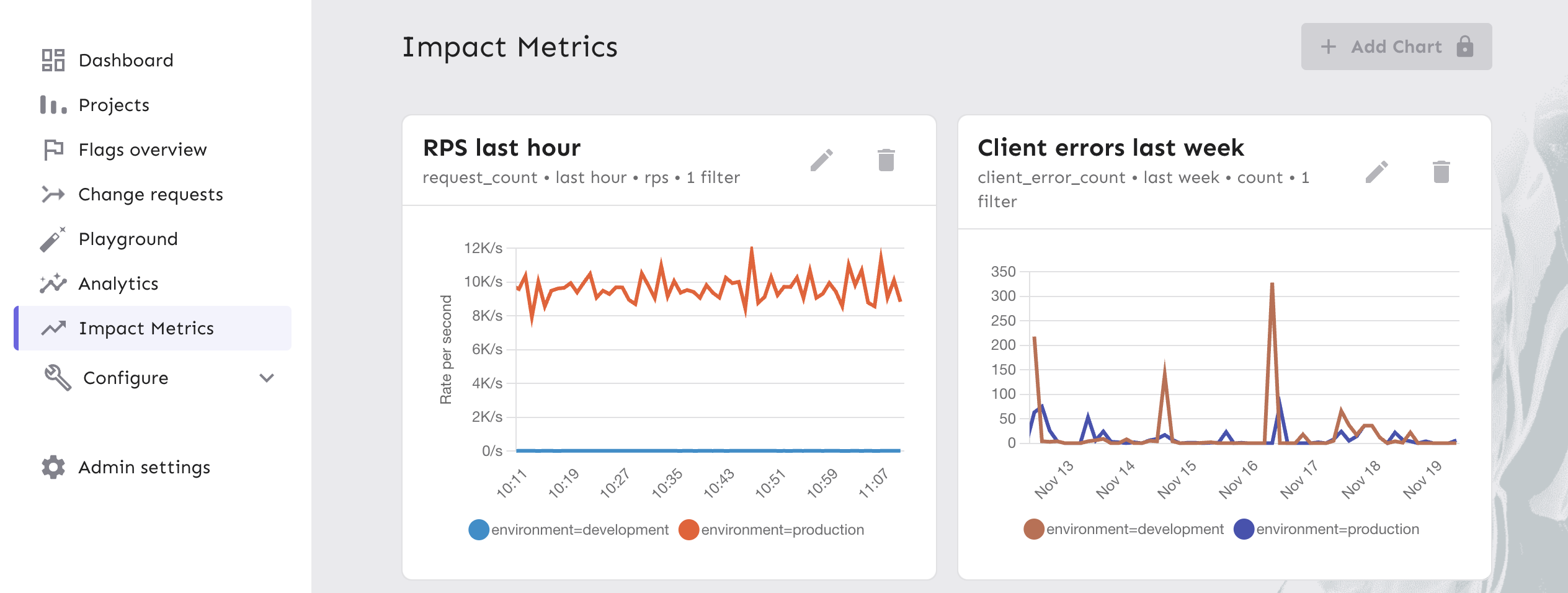1568x593 pixels.
Task: Toggle environment=production series on RPS chart
Action: [x=690, y=529]
